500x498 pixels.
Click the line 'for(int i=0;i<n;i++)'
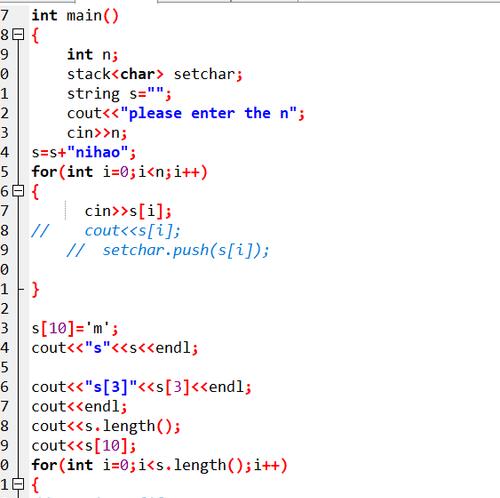(x=120, y=172)
